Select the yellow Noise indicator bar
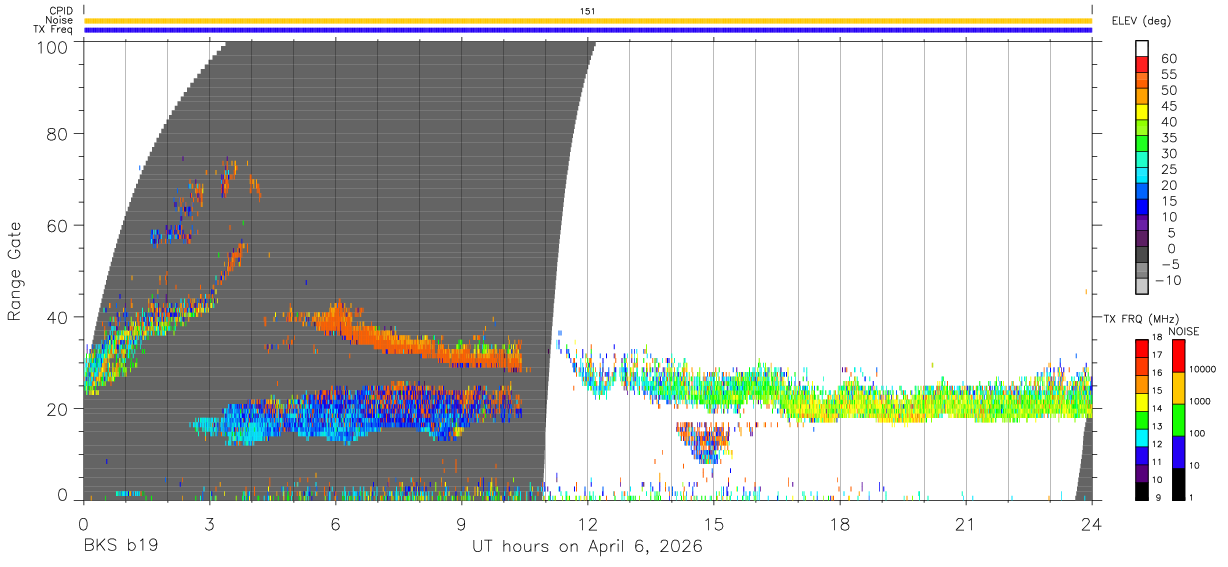This screenshot has height=567, width=1228. point(588,20)
